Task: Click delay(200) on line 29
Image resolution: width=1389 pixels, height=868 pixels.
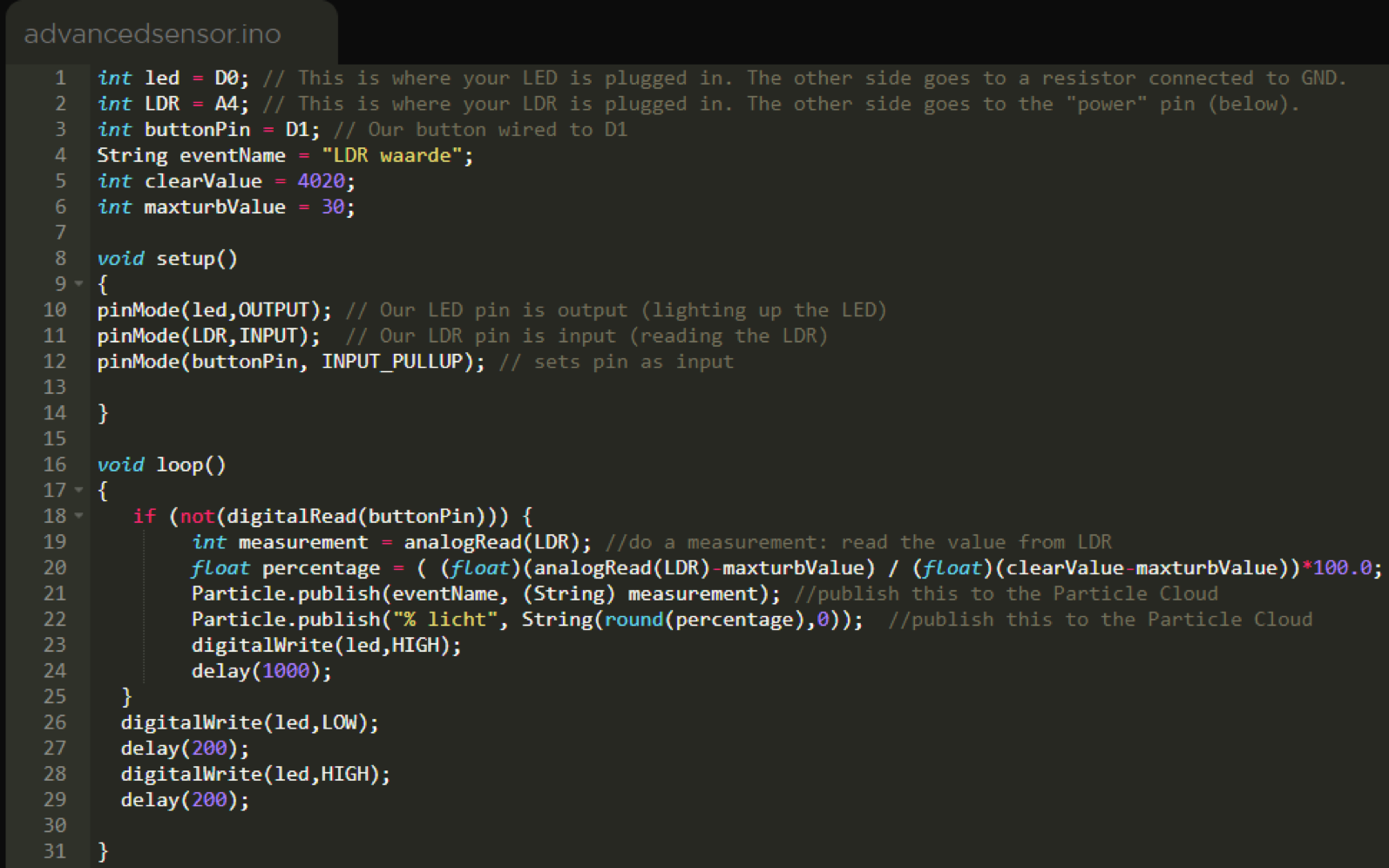Action: (x=185, y=800)
